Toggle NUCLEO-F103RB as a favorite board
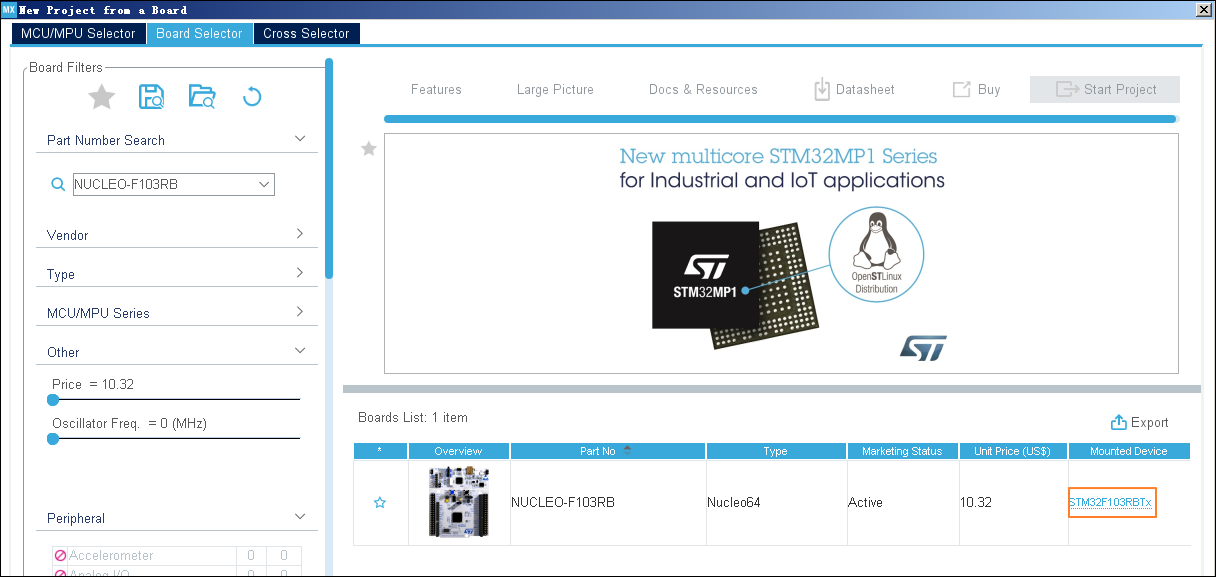 (x=380, y=503)
